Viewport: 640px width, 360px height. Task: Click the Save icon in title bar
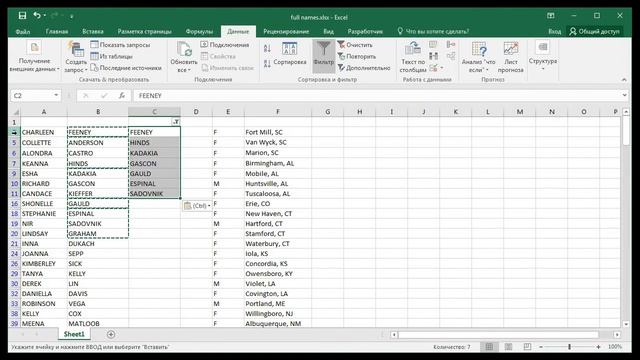point(22,16)
